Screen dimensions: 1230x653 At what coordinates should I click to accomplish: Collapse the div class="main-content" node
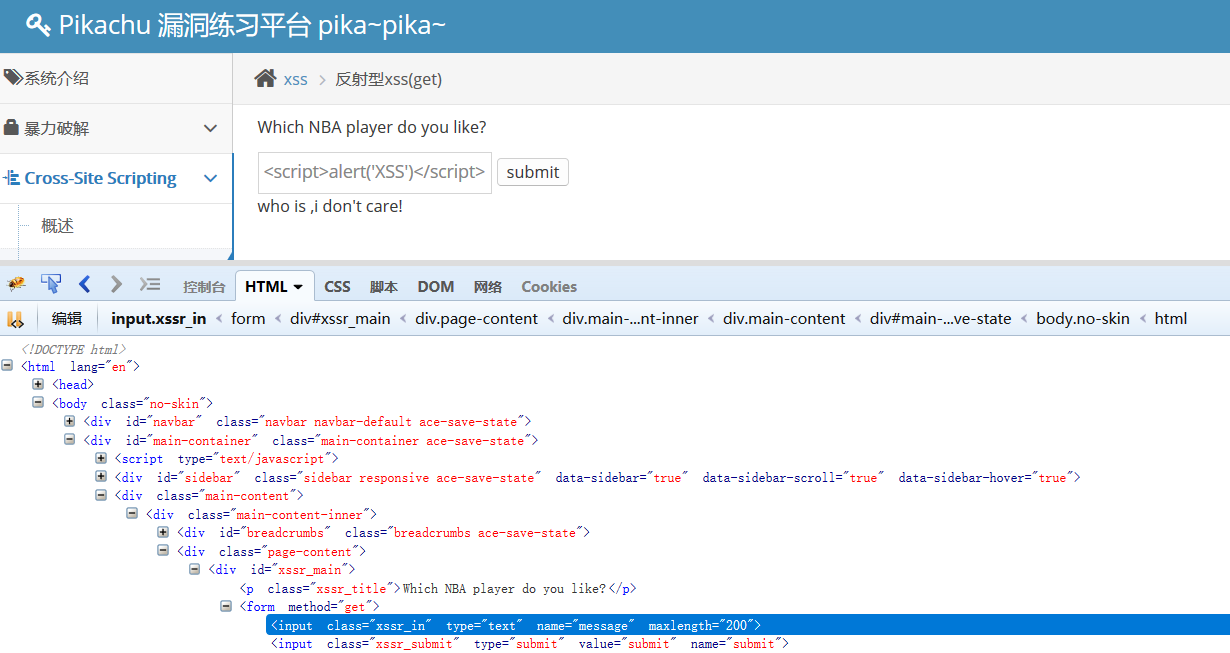[x=101, y=495]
